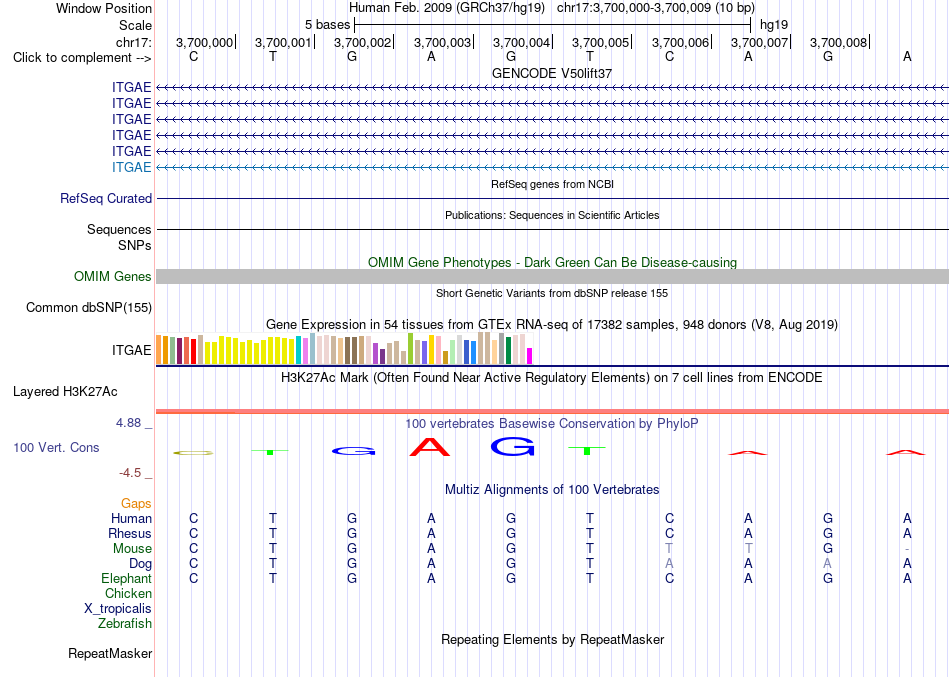Click the '5 bases' scale bar text
The image size is (950, 677).
(327, 25)
